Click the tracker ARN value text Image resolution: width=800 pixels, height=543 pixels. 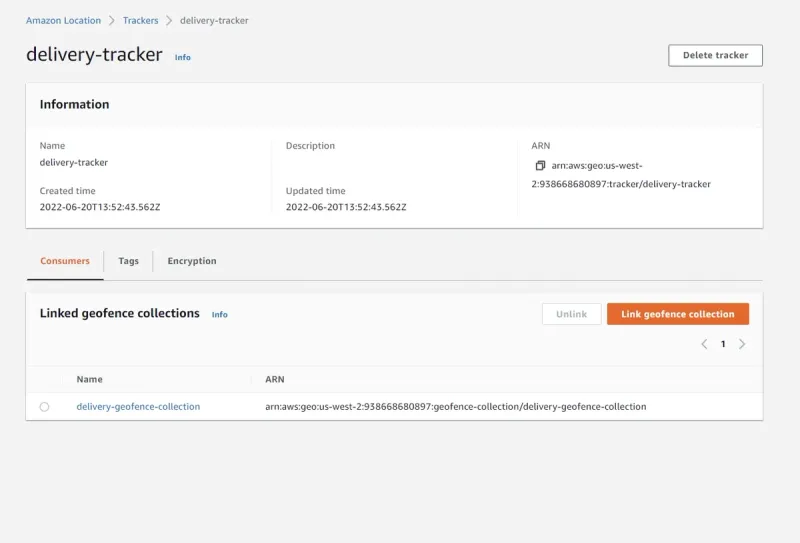[x=621, y=175]
